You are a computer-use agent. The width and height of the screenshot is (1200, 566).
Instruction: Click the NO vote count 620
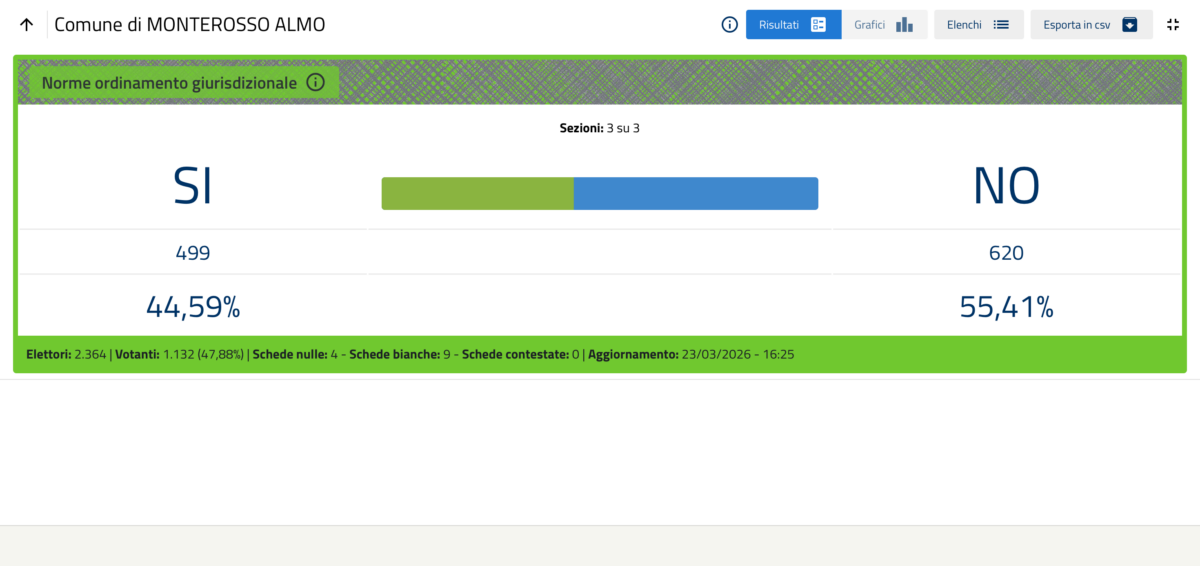(x=1006, y=253)
